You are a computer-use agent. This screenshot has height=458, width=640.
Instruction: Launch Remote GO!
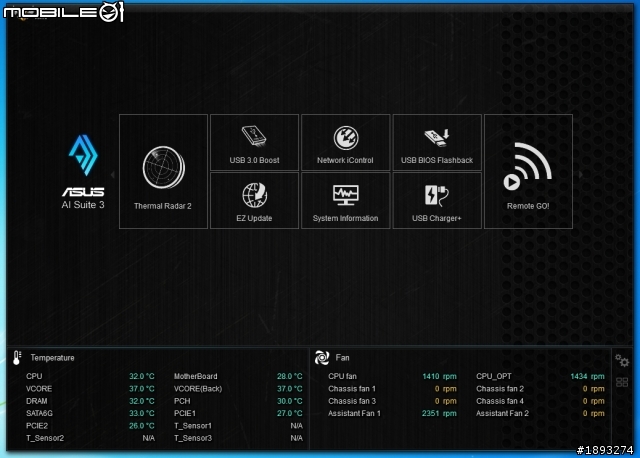528,171
